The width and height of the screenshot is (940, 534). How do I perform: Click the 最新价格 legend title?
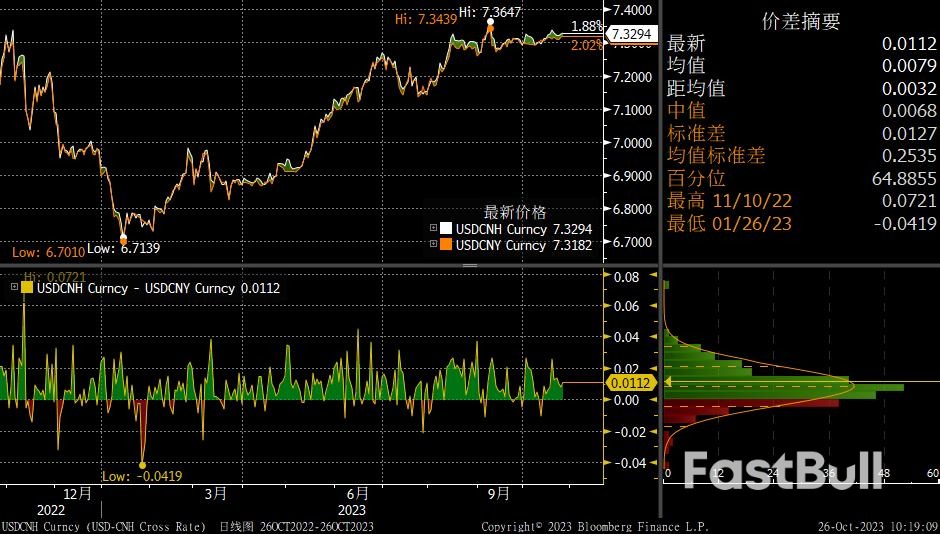pos(515,212)
